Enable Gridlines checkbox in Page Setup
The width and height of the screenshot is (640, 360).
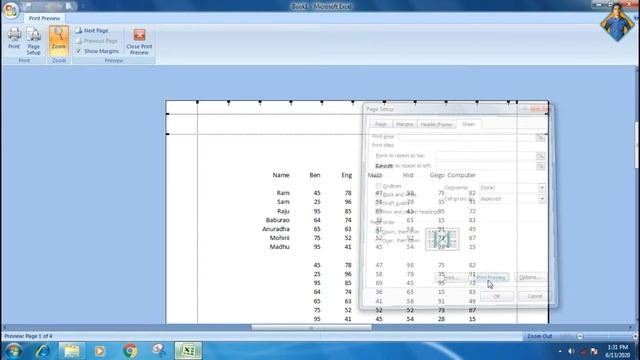pos(378,186)
